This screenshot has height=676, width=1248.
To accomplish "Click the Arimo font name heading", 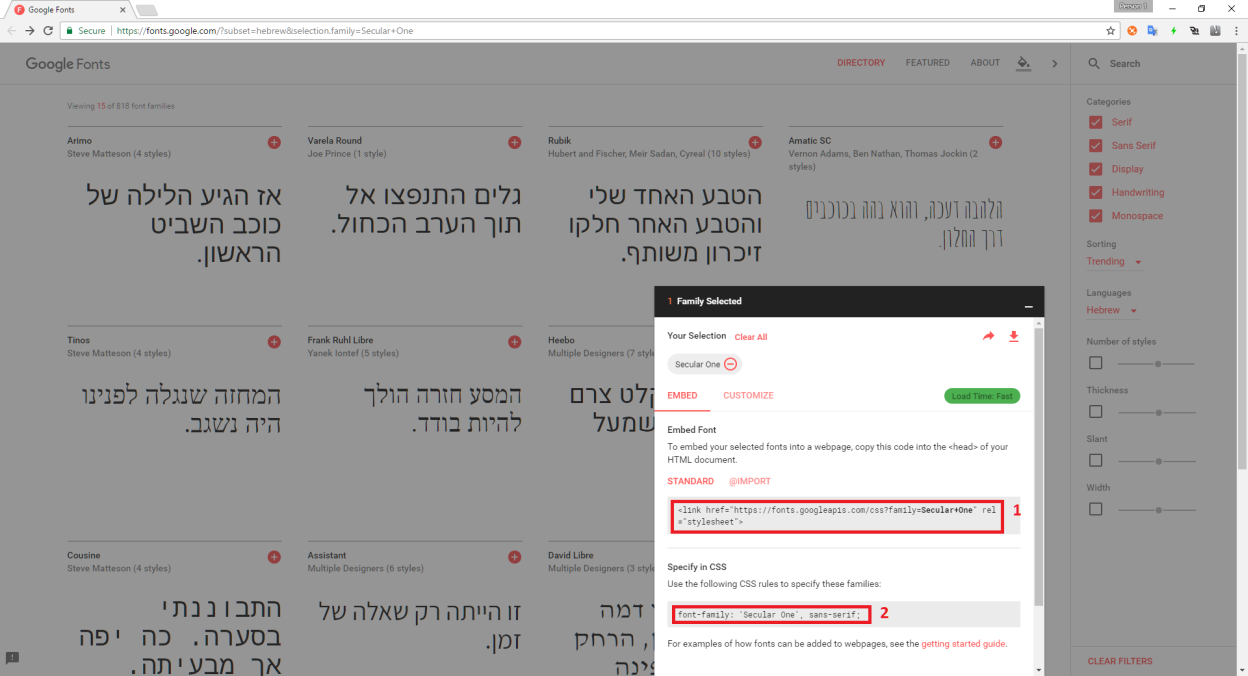I will [x=79, y=141].
